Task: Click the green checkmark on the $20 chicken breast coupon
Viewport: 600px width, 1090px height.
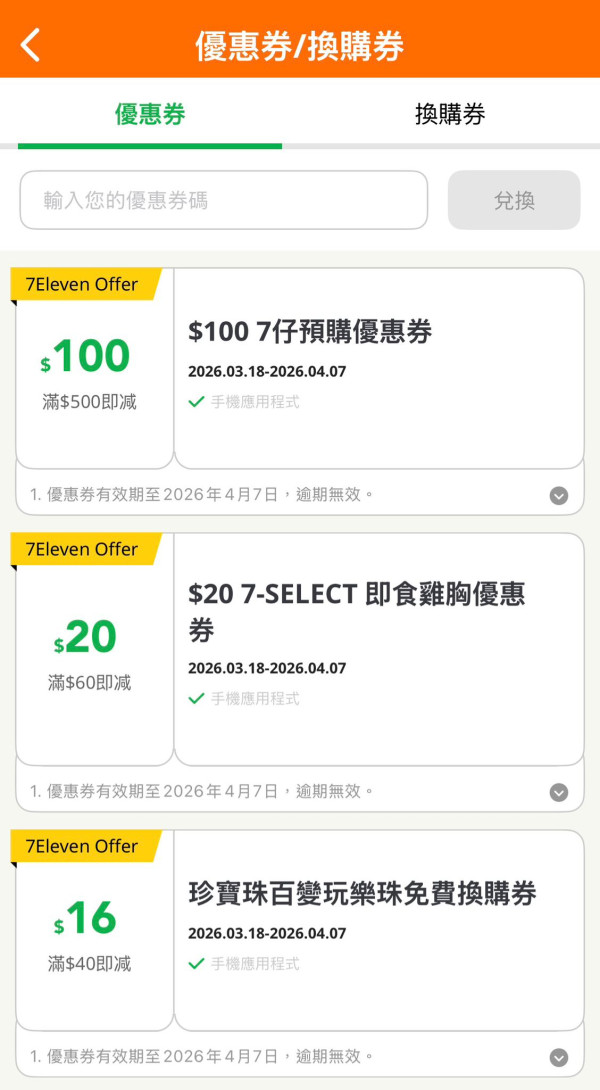Action: 196,698
